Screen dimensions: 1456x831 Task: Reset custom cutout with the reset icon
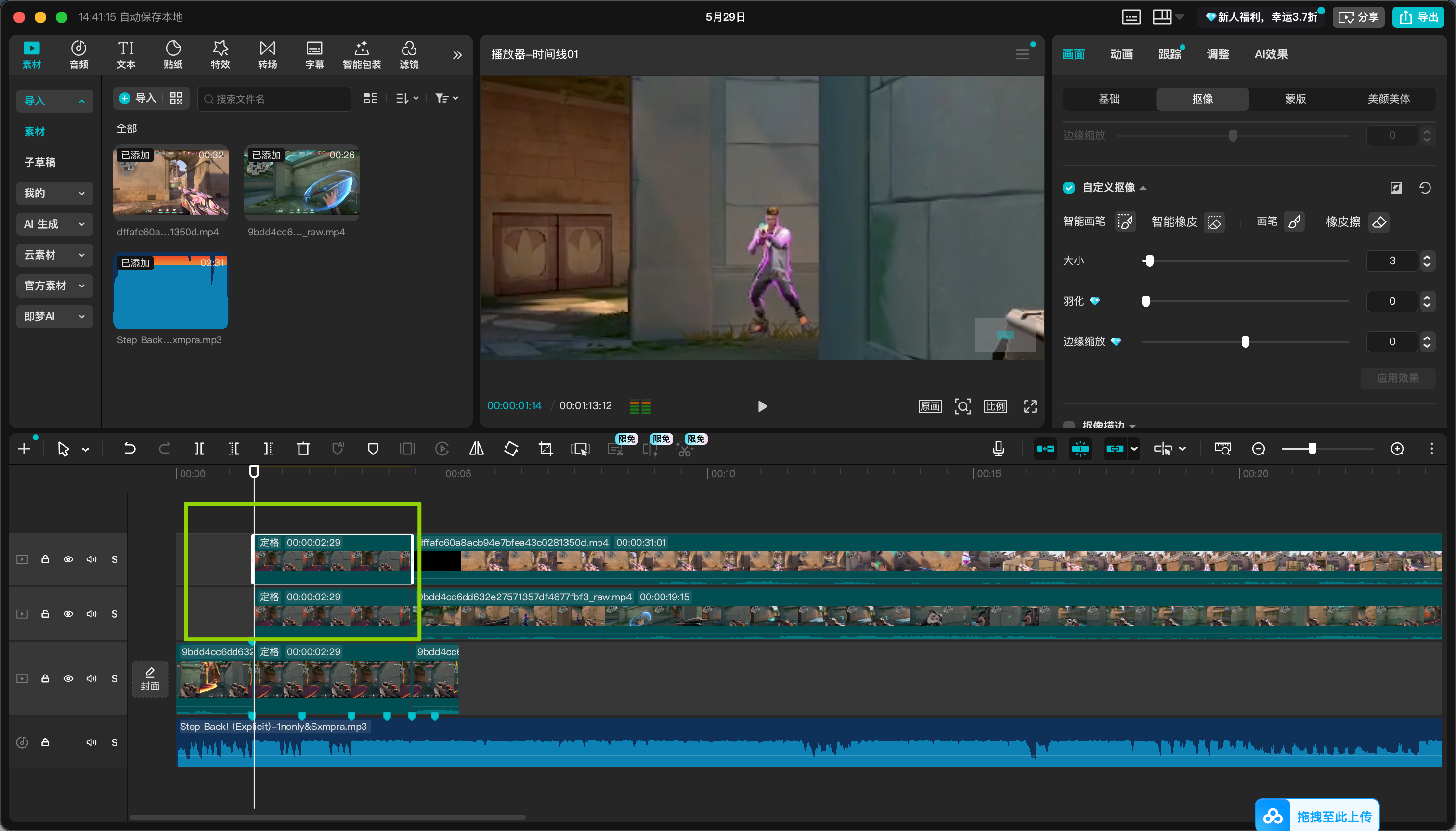pos(1425,188)
